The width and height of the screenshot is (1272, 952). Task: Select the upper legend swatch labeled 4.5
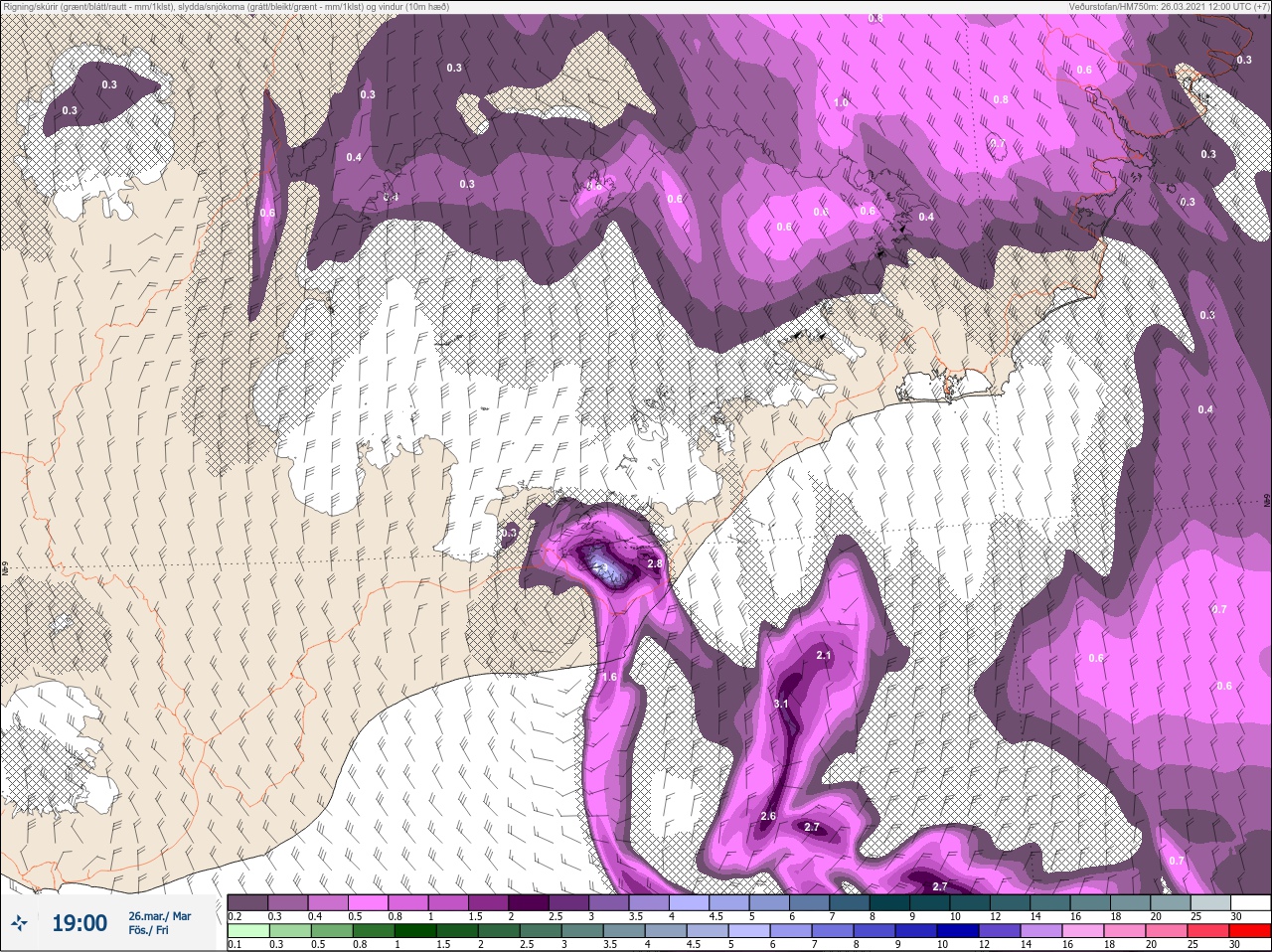point(730,902)
